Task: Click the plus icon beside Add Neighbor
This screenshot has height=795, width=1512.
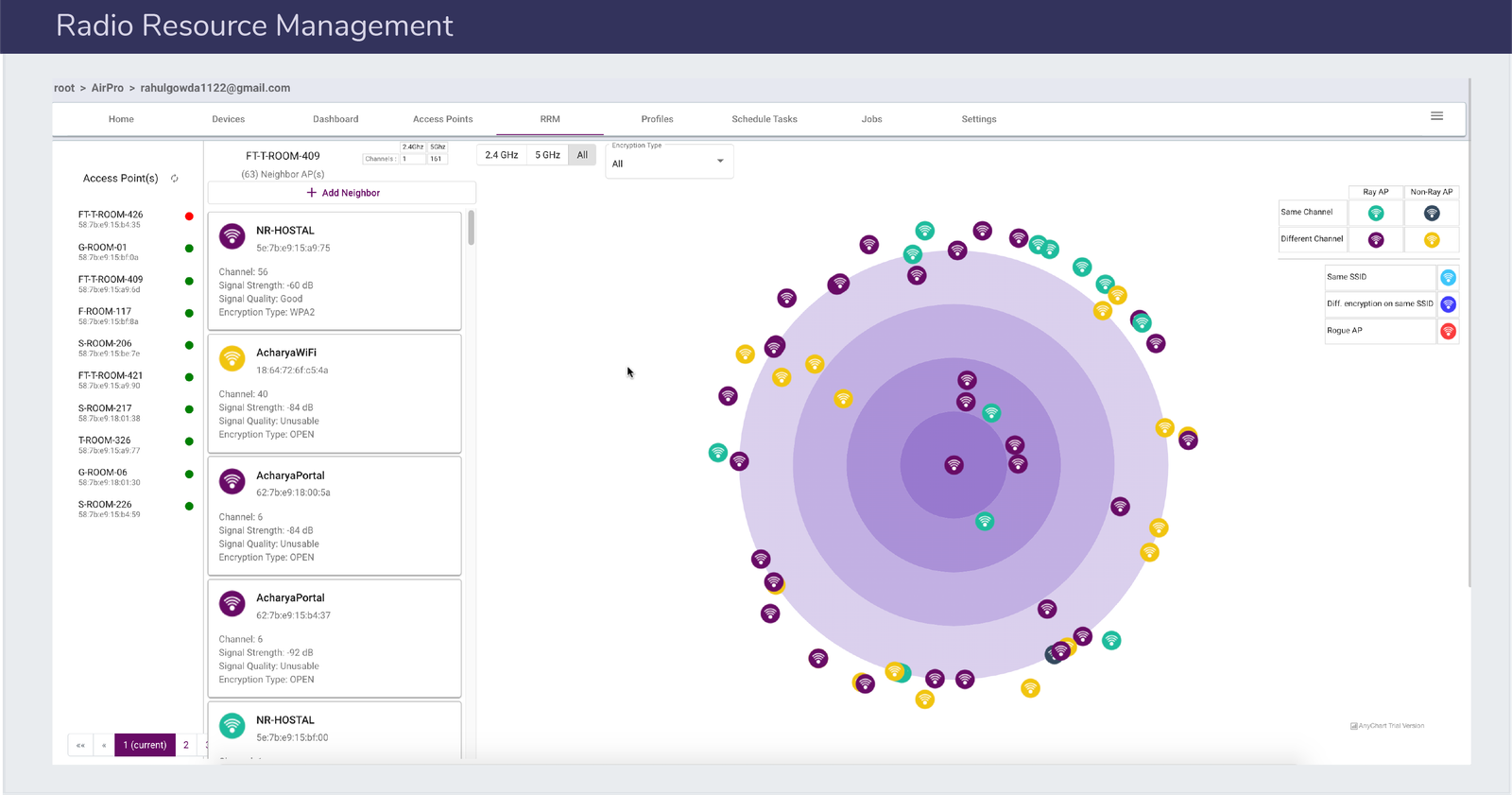Action: coord(312,193)
